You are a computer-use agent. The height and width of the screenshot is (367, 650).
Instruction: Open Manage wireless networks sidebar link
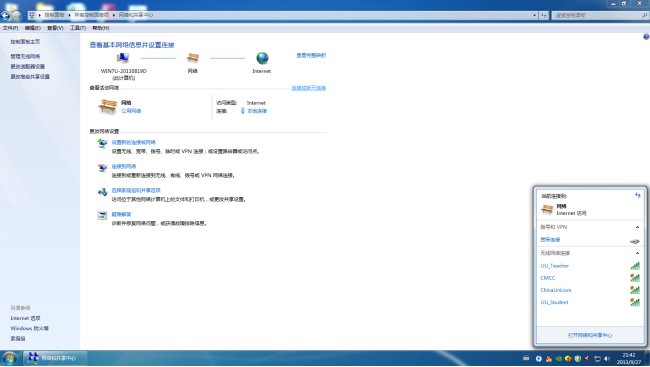(25, 56)
